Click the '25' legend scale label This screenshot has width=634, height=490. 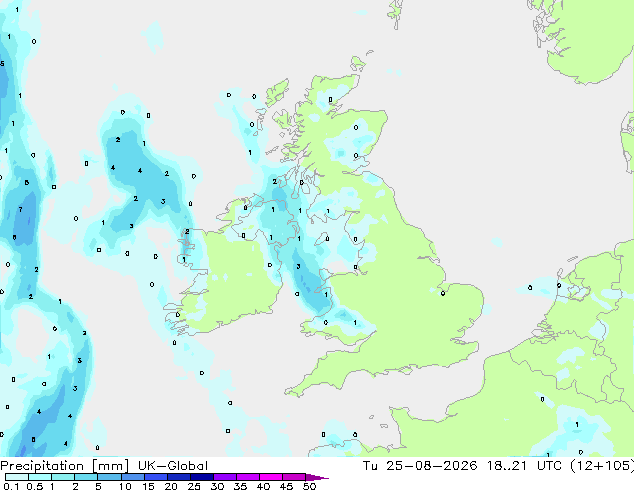tap(194, 486)
